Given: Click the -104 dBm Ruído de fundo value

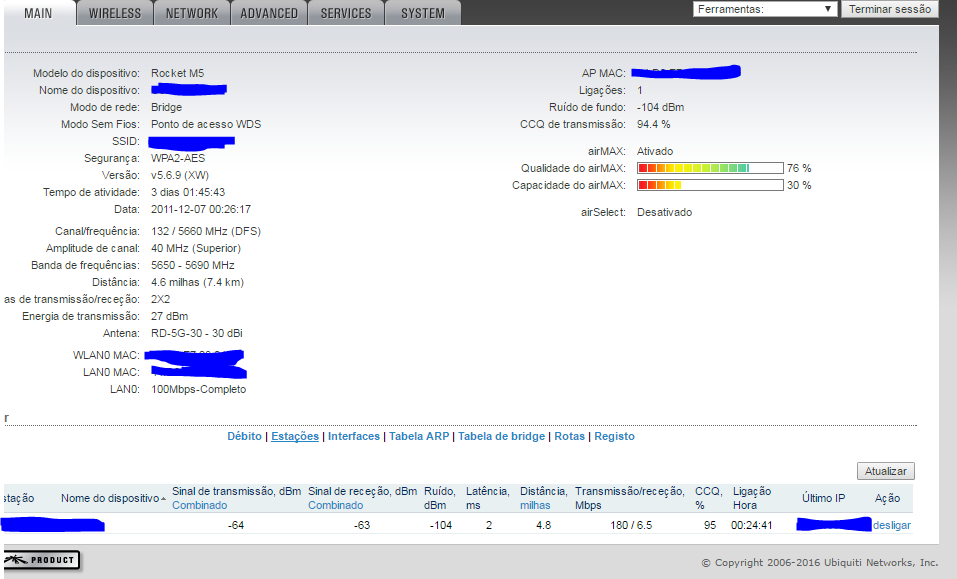Looking at the screenshot, I should coord(660,107).
